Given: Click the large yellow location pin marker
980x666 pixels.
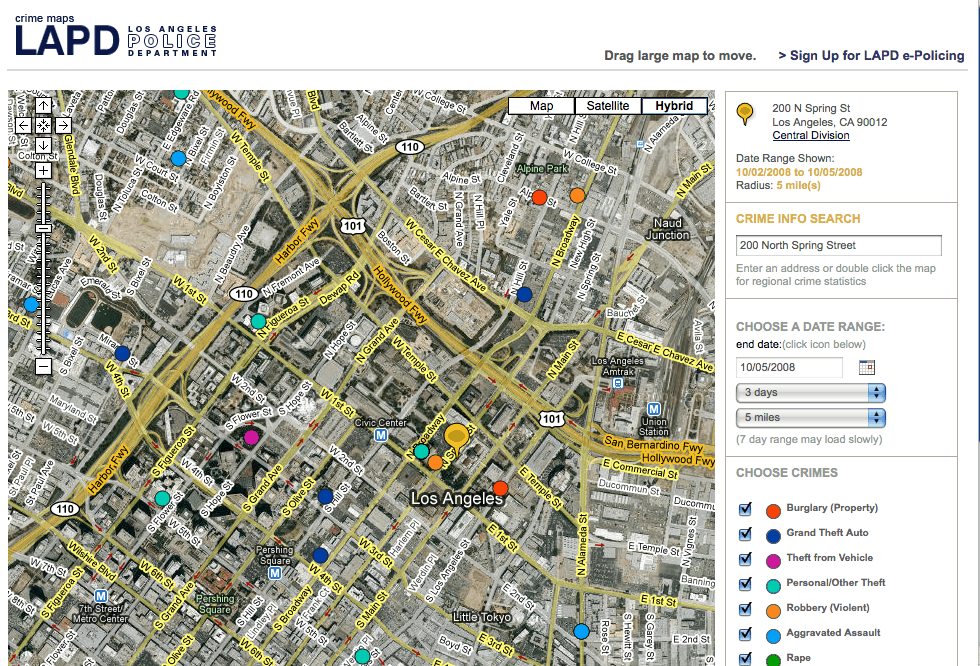Looking at the screenshot, I should pos(457,437).
